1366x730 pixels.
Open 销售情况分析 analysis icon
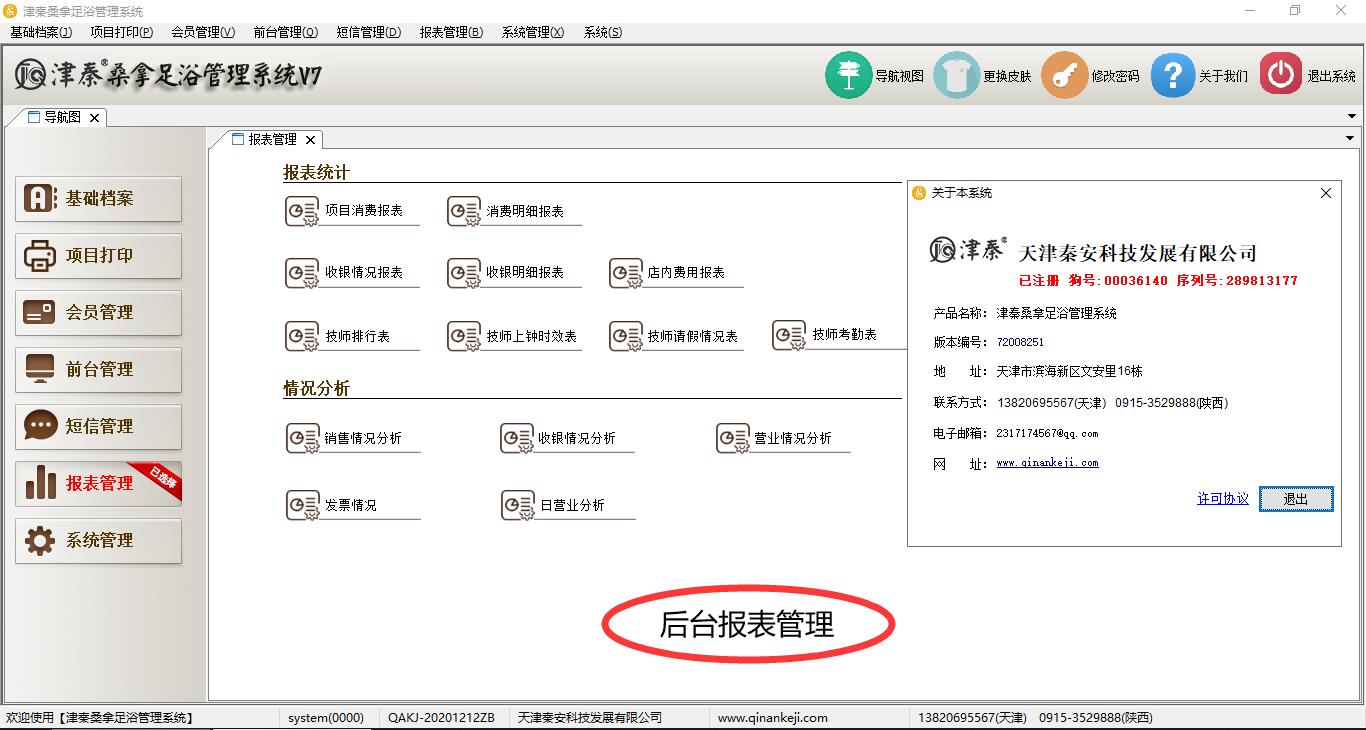tap(302, 438)
